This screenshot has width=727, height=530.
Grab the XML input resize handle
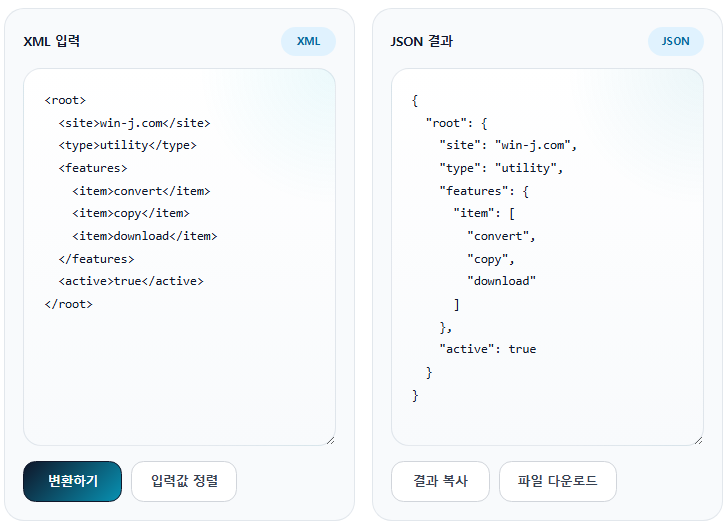click(331, 441)
